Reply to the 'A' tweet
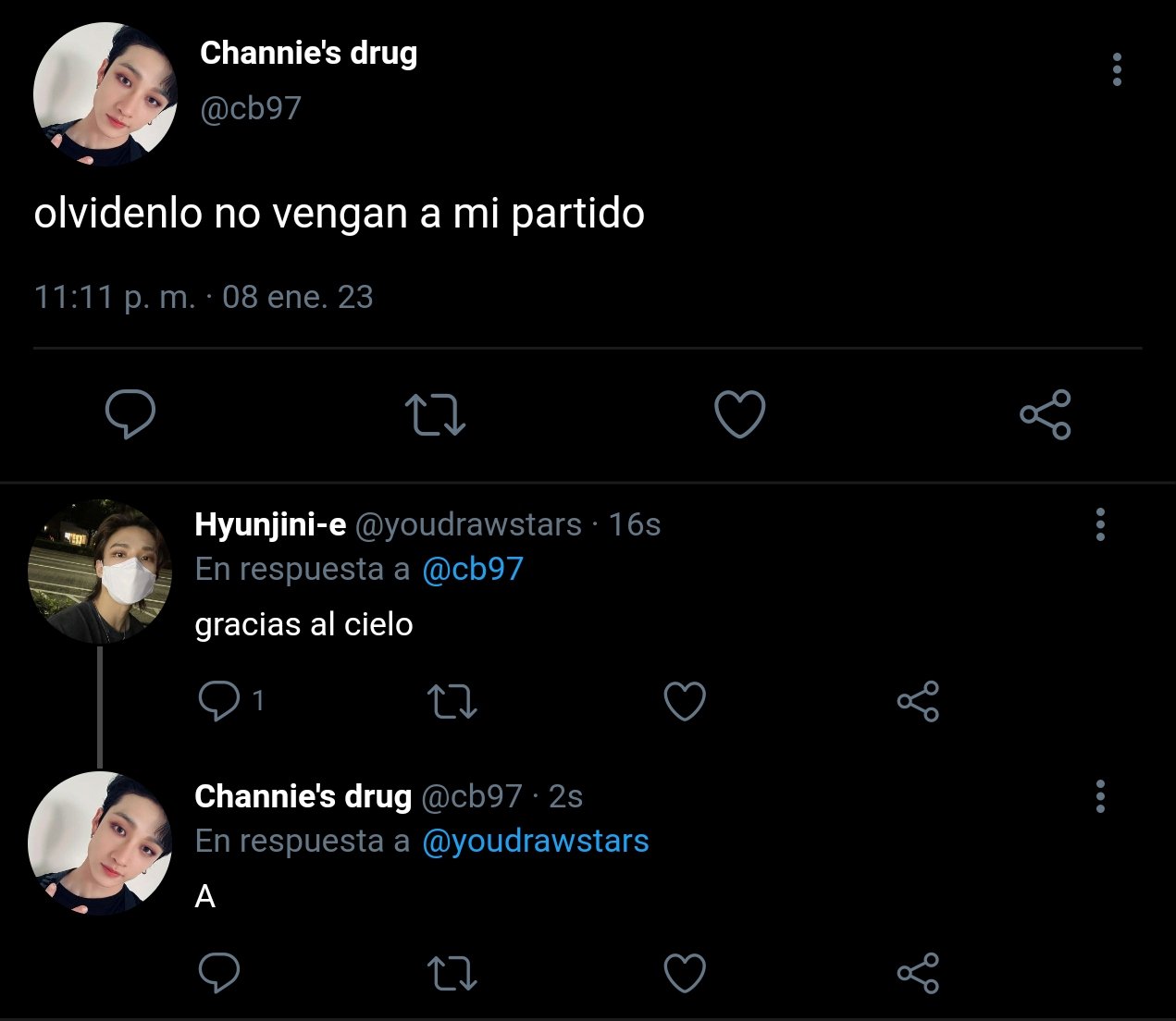1176x1021 pixels. click(x=219, y=973)
